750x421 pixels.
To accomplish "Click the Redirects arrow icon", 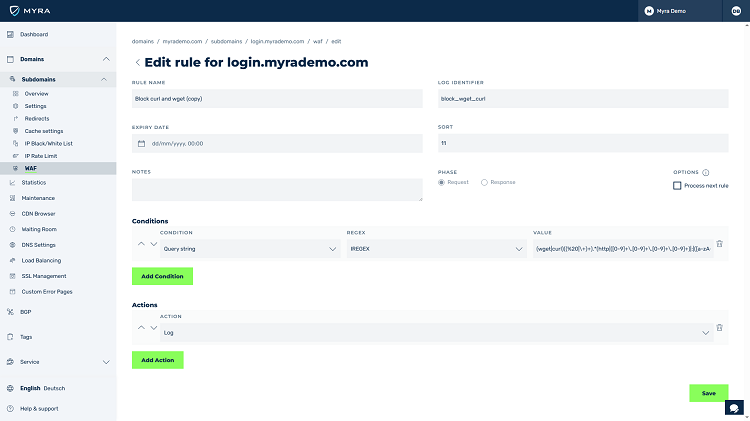I will coord(15,119).
